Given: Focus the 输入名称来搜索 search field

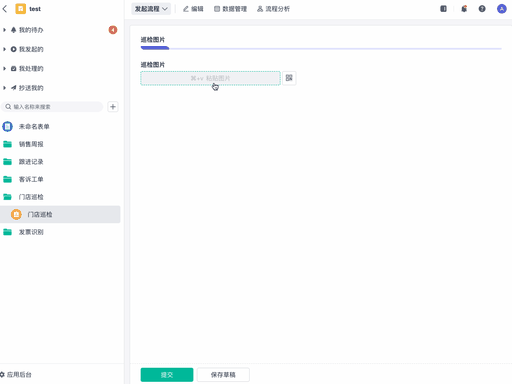Looking at the screenshot, I should click(x=52, y=107).
